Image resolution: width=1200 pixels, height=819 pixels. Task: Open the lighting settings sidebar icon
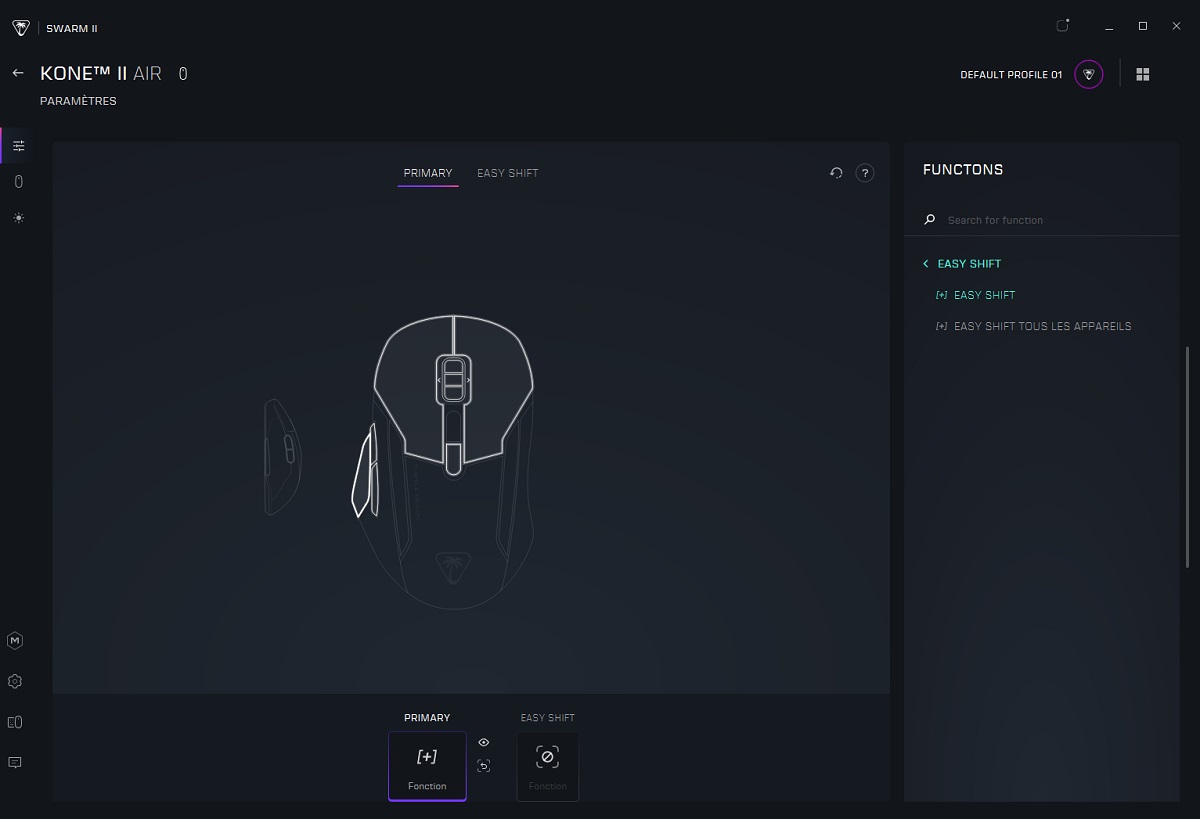(18, 218)
